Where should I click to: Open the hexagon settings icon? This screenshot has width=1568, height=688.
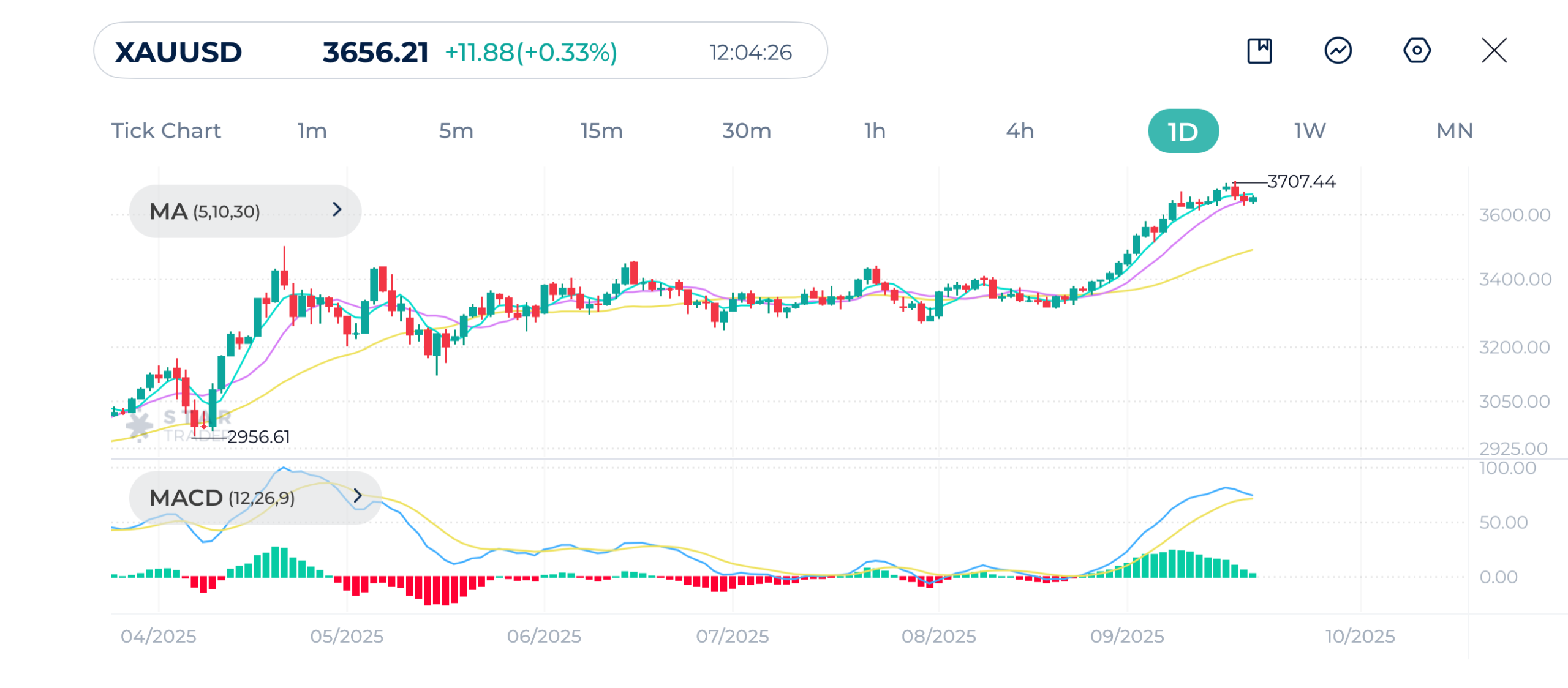1416,51
